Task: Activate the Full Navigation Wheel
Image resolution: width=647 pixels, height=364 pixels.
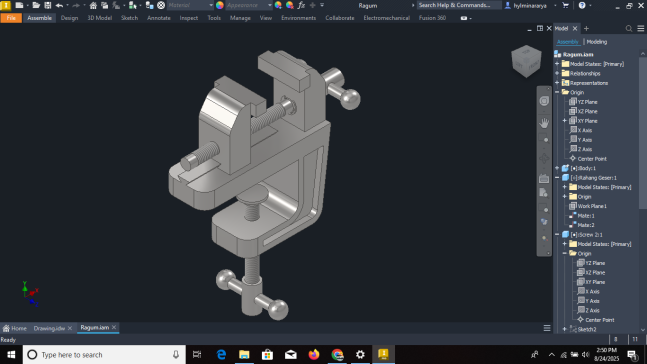Action: [544, 101]
